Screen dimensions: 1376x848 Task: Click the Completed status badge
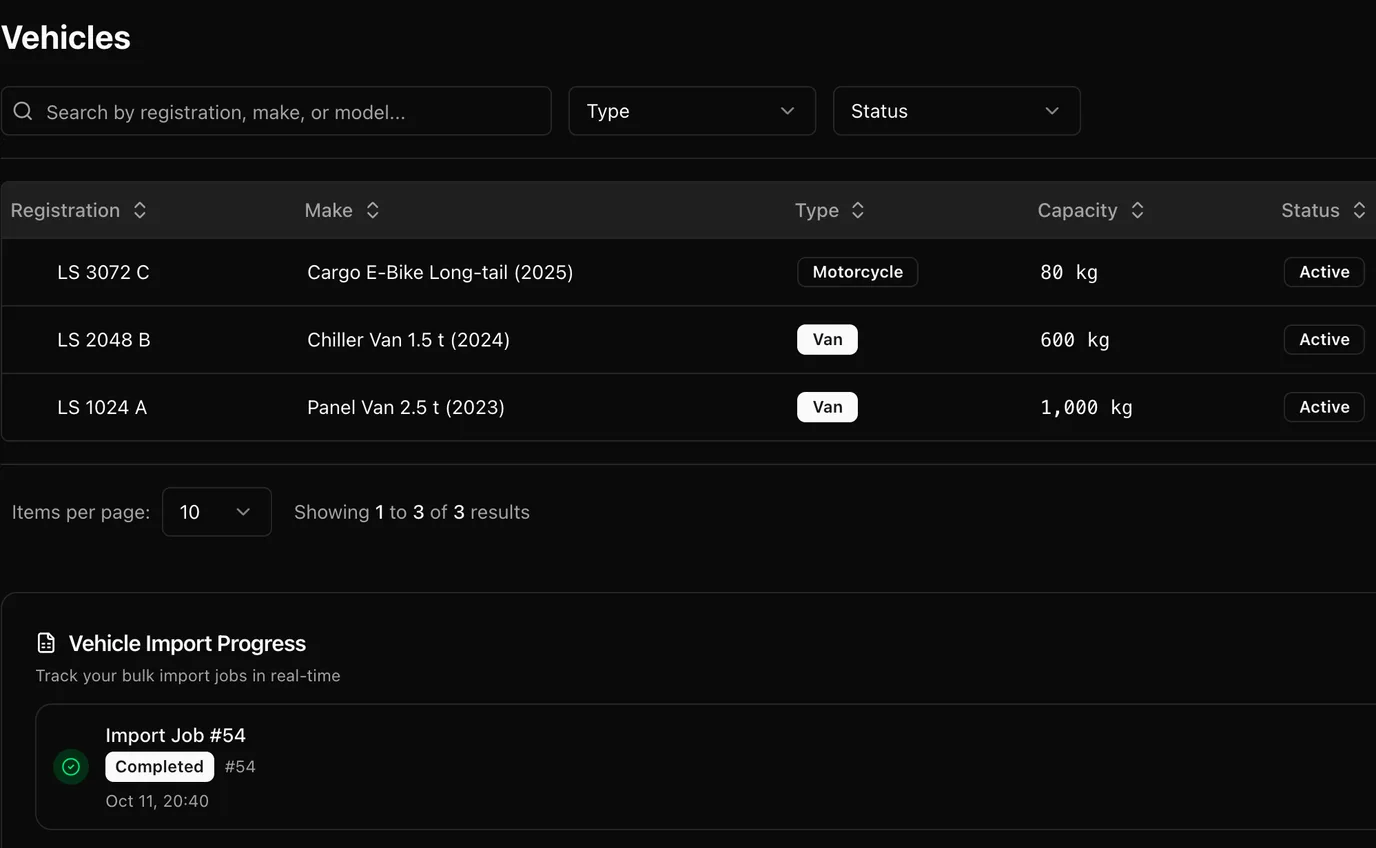coord(160,767)
